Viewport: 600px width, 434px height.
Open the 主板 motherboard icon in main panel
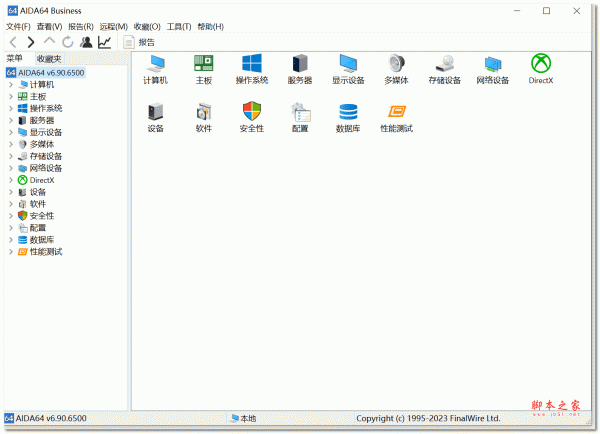pos(204,69)
